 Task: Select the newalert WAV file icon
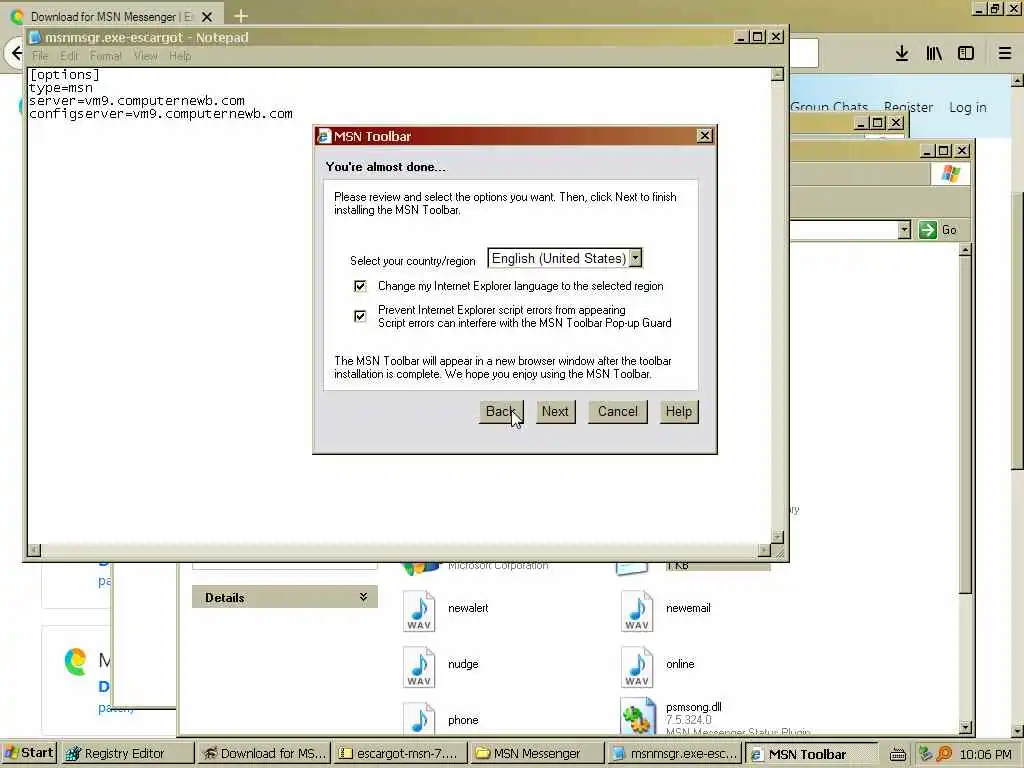419,611
